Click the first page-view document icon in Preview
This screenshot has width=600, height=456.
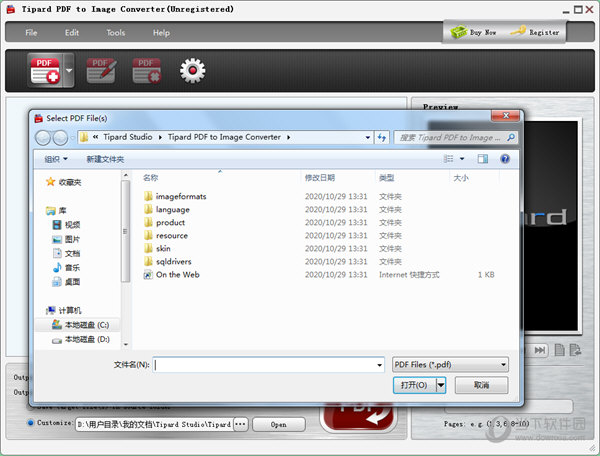point(559,350)
